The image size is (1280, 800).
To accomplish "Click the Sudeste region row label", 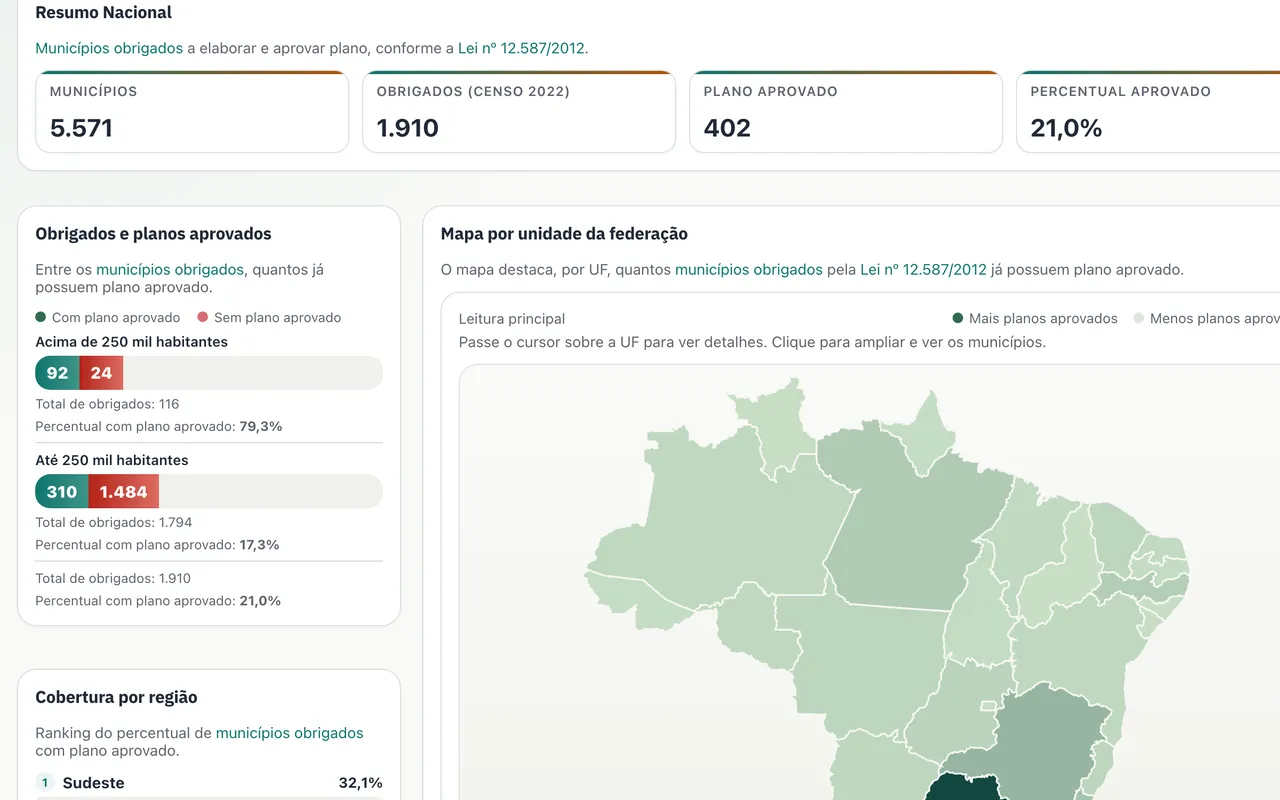I will tap(94, 783).
